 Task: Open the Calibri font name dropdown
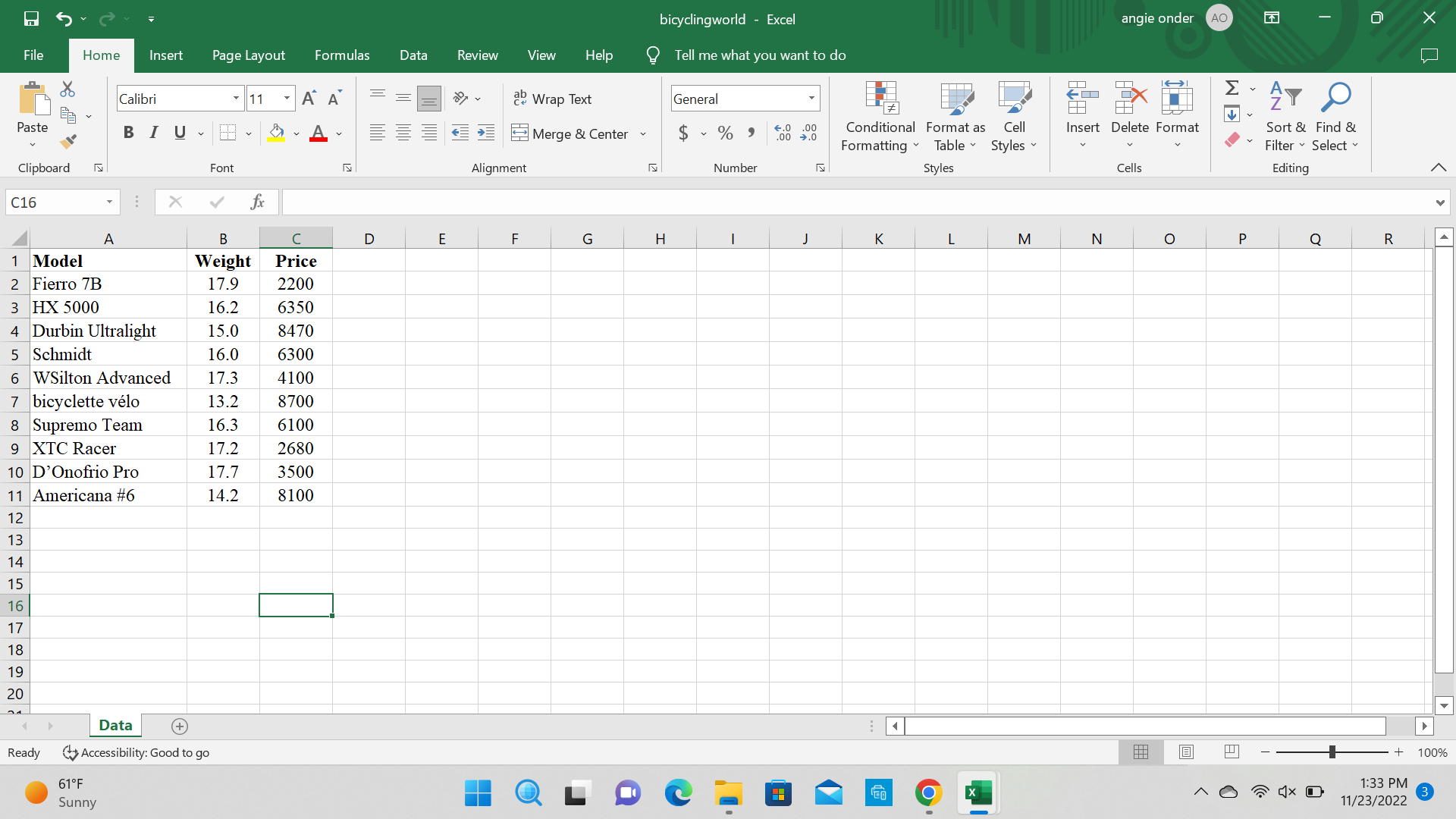click(x=236, y=99)
